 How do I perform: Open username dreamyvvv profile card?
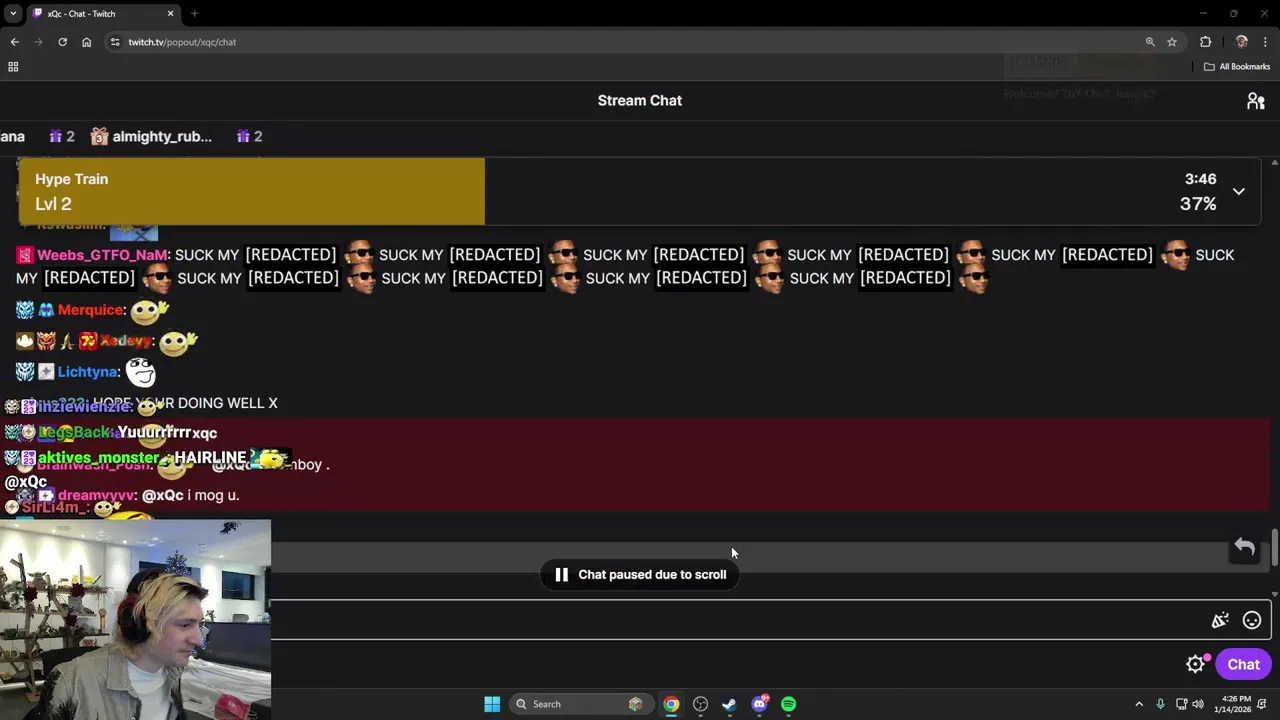coord(96,495)
